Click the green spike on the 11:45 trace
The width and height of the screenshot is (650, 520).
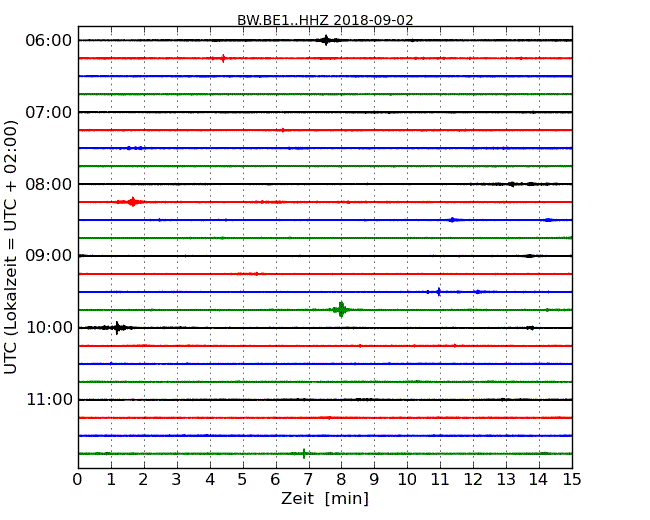[x=304, y=454]
